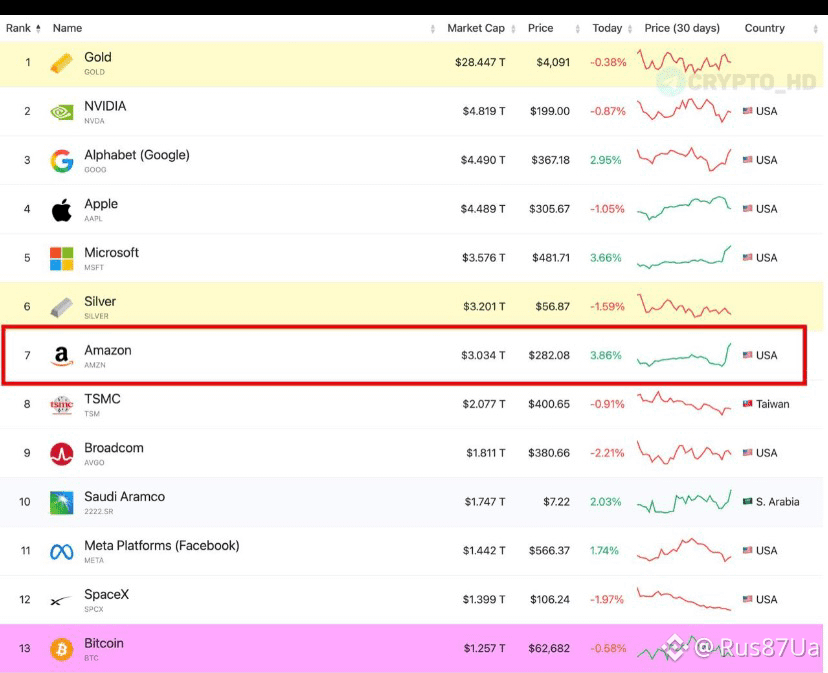The width and height of the screenshot is (828, 673).
Task: Click the Silver bar icon
Action: (x=61, y=307)
